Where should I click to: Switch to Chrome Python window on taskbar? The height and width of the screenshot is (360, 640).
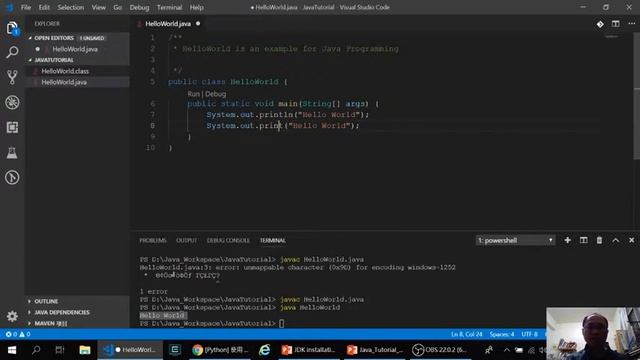pyautogui.click(x=220, y=350)
